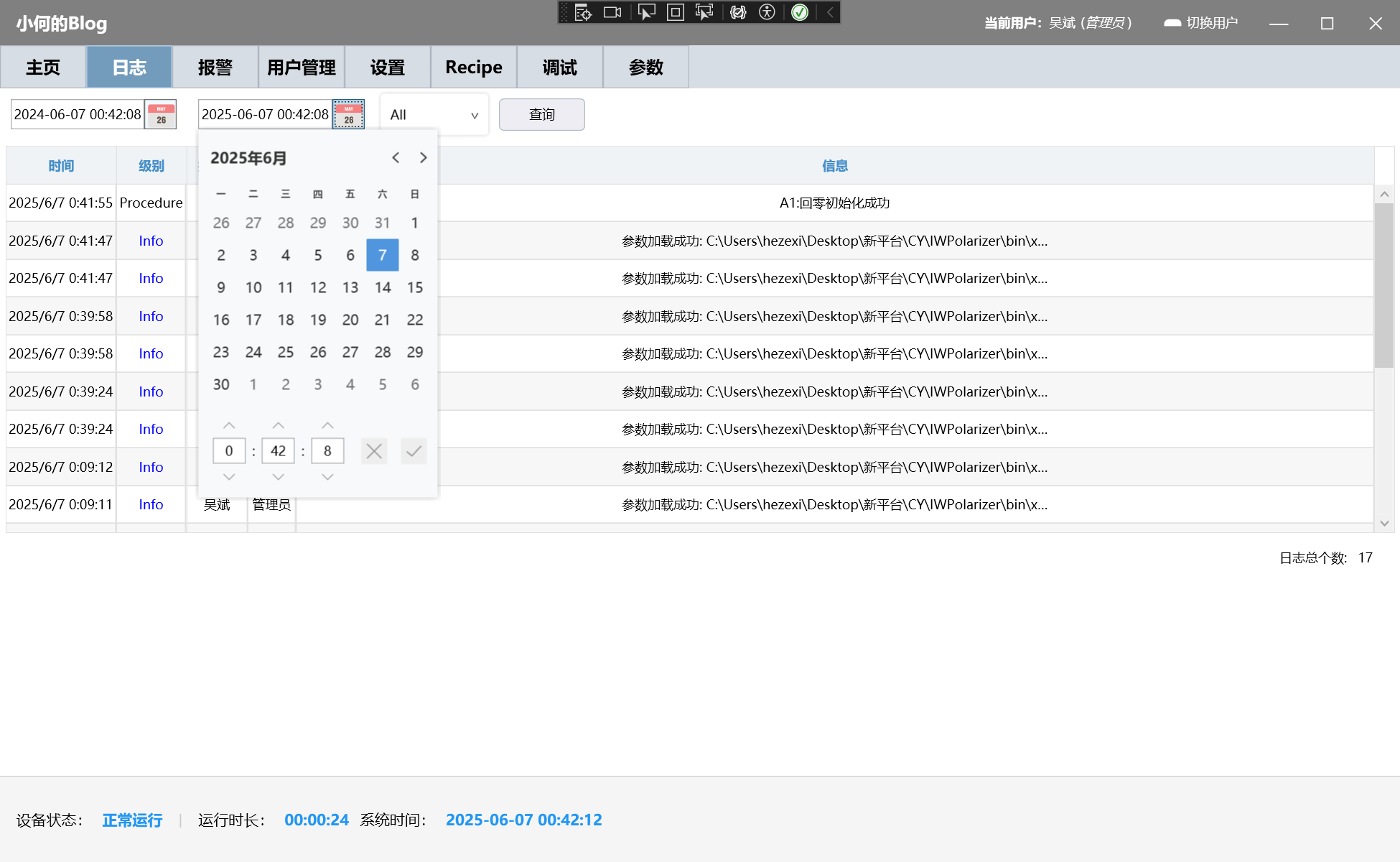This screenshot has height=862, width=1400.
Task: Switch to the 报警 tab
Action: coord(215,68)
